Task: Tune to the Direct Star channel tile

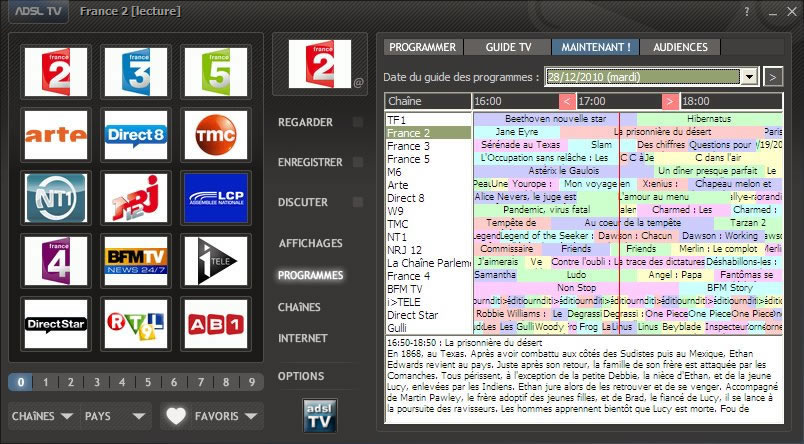Action: (x=56, y=324)
